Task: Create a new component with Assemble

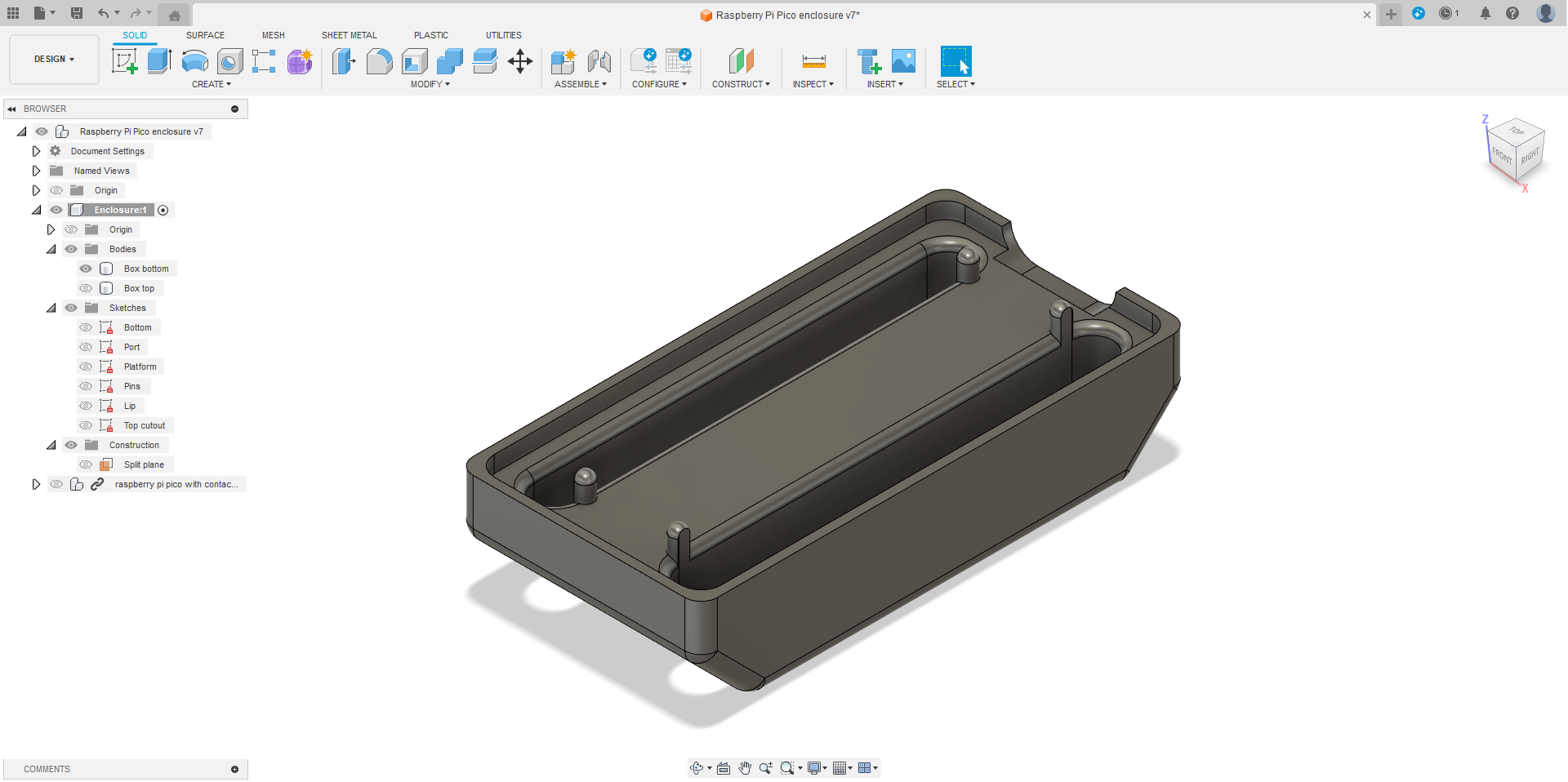Action: tap(563, 61)
